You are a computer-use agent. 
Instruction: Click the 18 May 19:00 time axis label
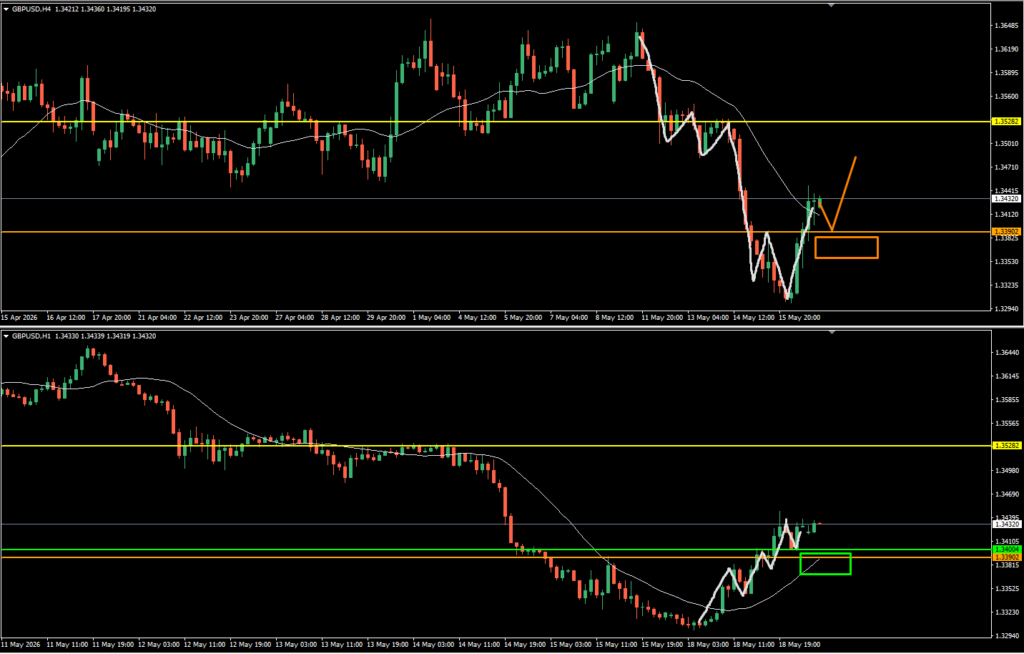pyautogui.click(x=797, y=644)
